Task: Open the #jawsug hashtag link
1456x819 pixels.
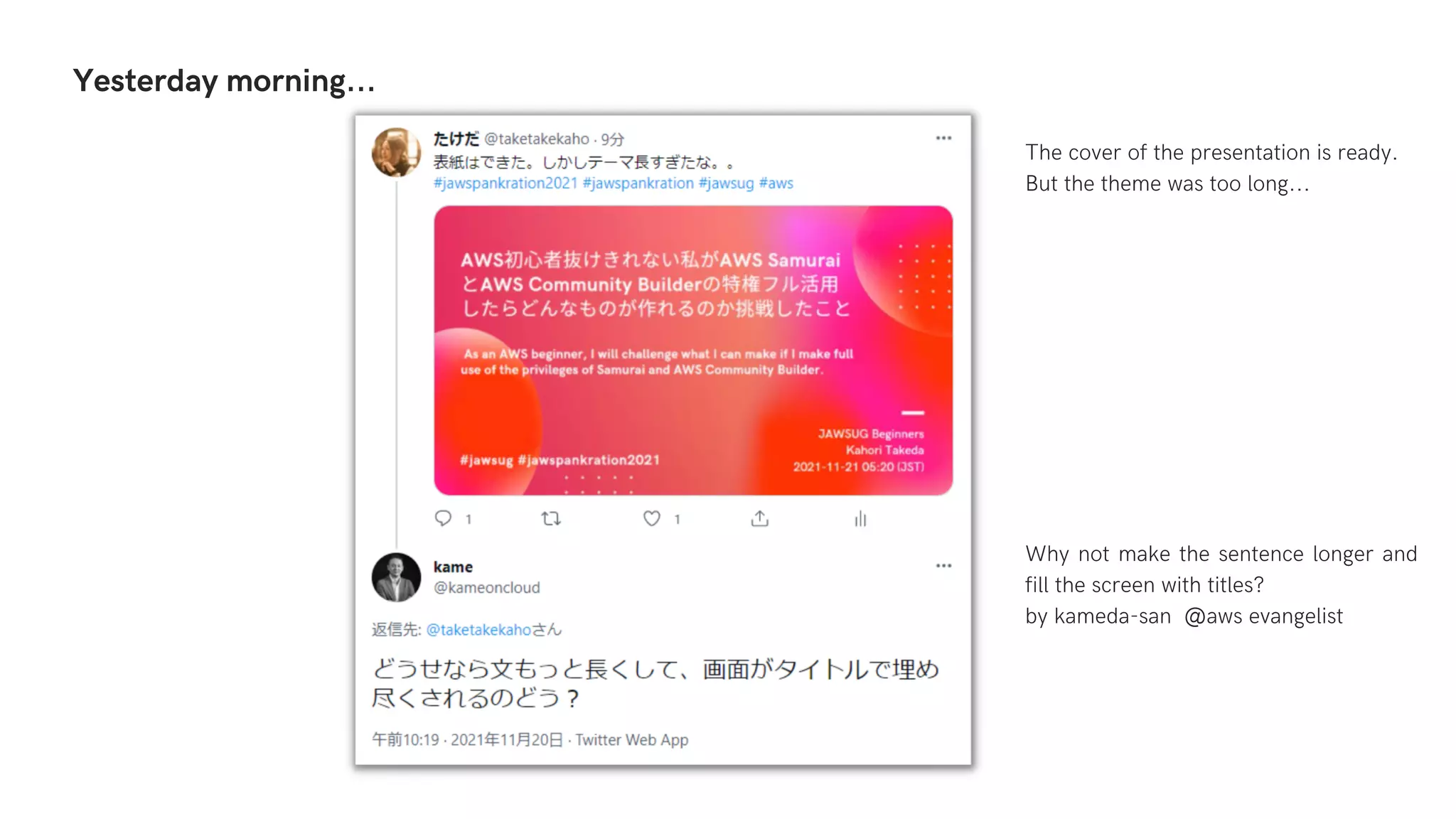Action: (x=727, y=183)
